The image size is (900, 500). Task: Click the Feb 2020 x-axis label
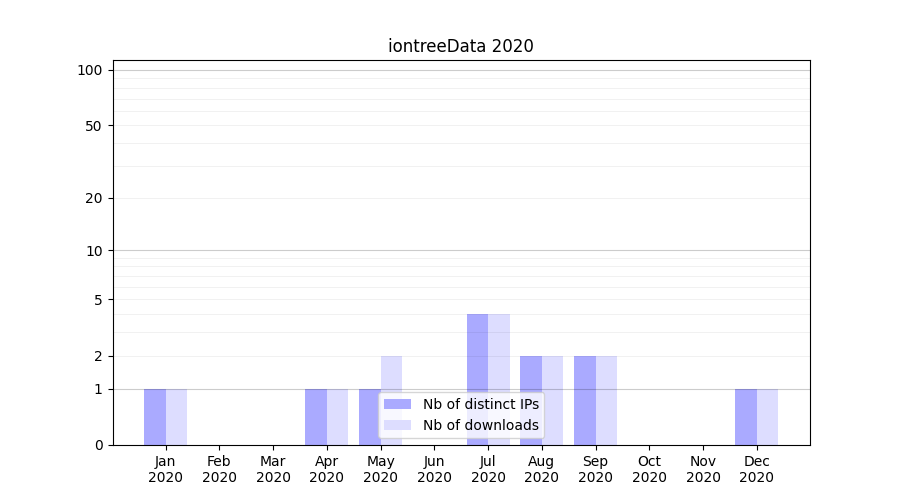click(219, 469)
